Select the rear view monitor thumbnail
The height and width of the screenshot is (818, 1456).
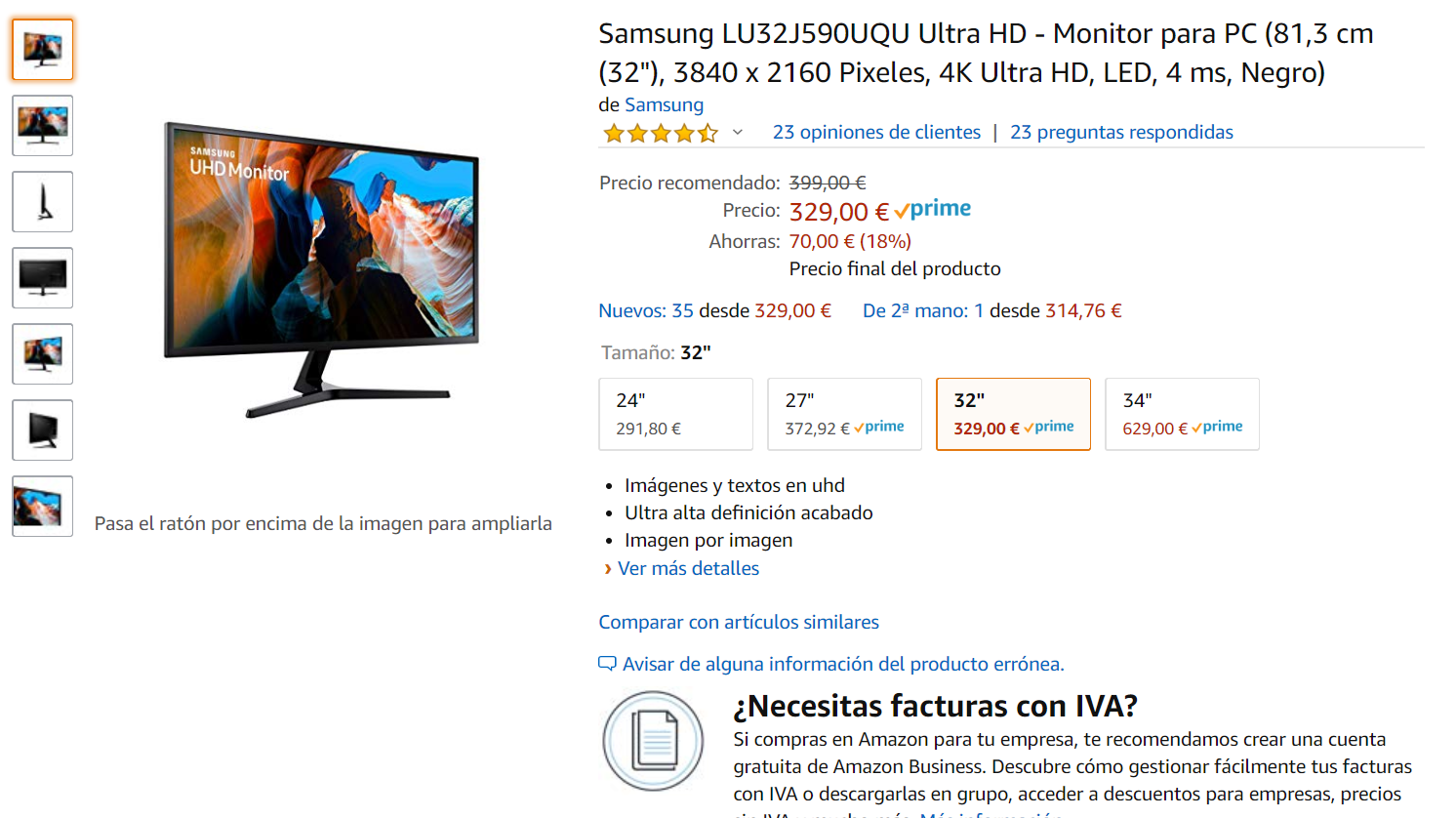point(43,430)
